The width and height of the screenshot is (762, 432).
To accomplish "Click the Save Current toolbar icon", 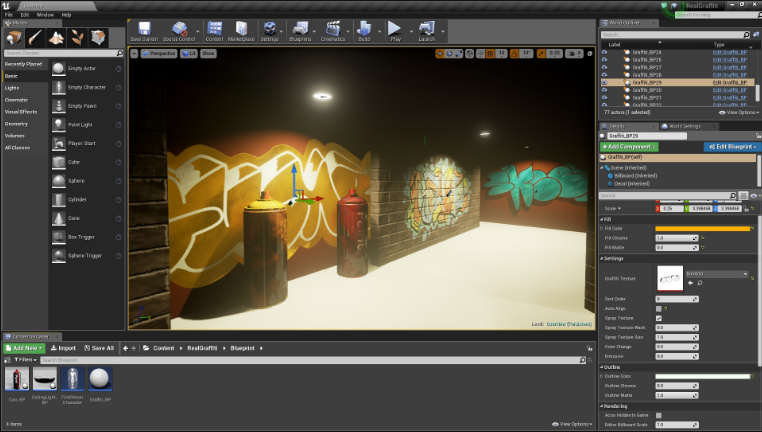I will click(144, 29).
